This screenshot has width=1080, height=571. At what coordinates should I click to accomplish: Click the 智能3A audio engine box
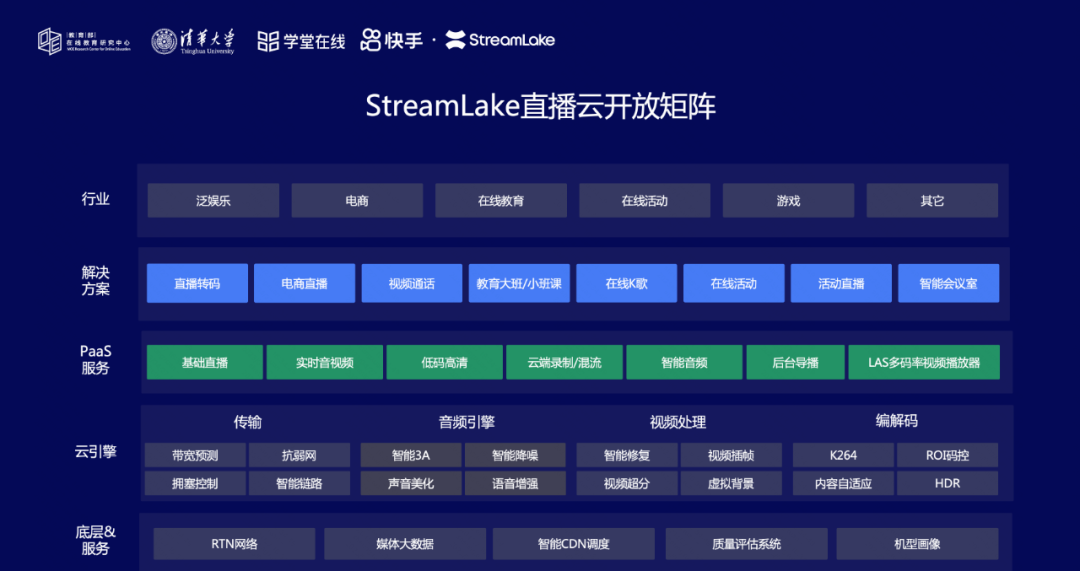411,455
